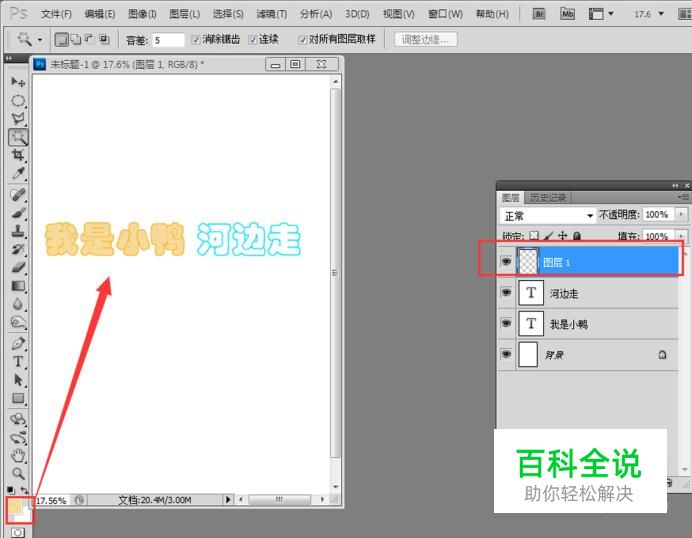692x538 pixels.
Task: Open the 滤镜(T) menu
Action: 271,14
